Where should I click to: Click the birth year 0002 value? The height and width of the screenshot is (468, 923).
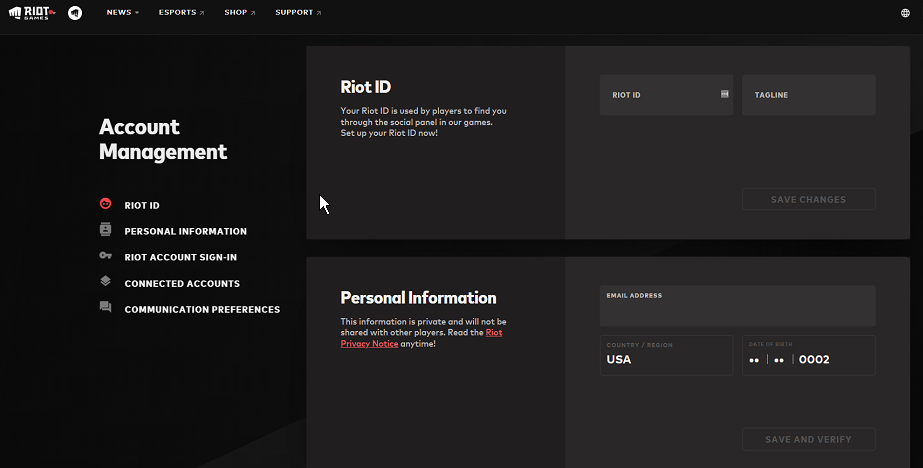tap(814, 360)
